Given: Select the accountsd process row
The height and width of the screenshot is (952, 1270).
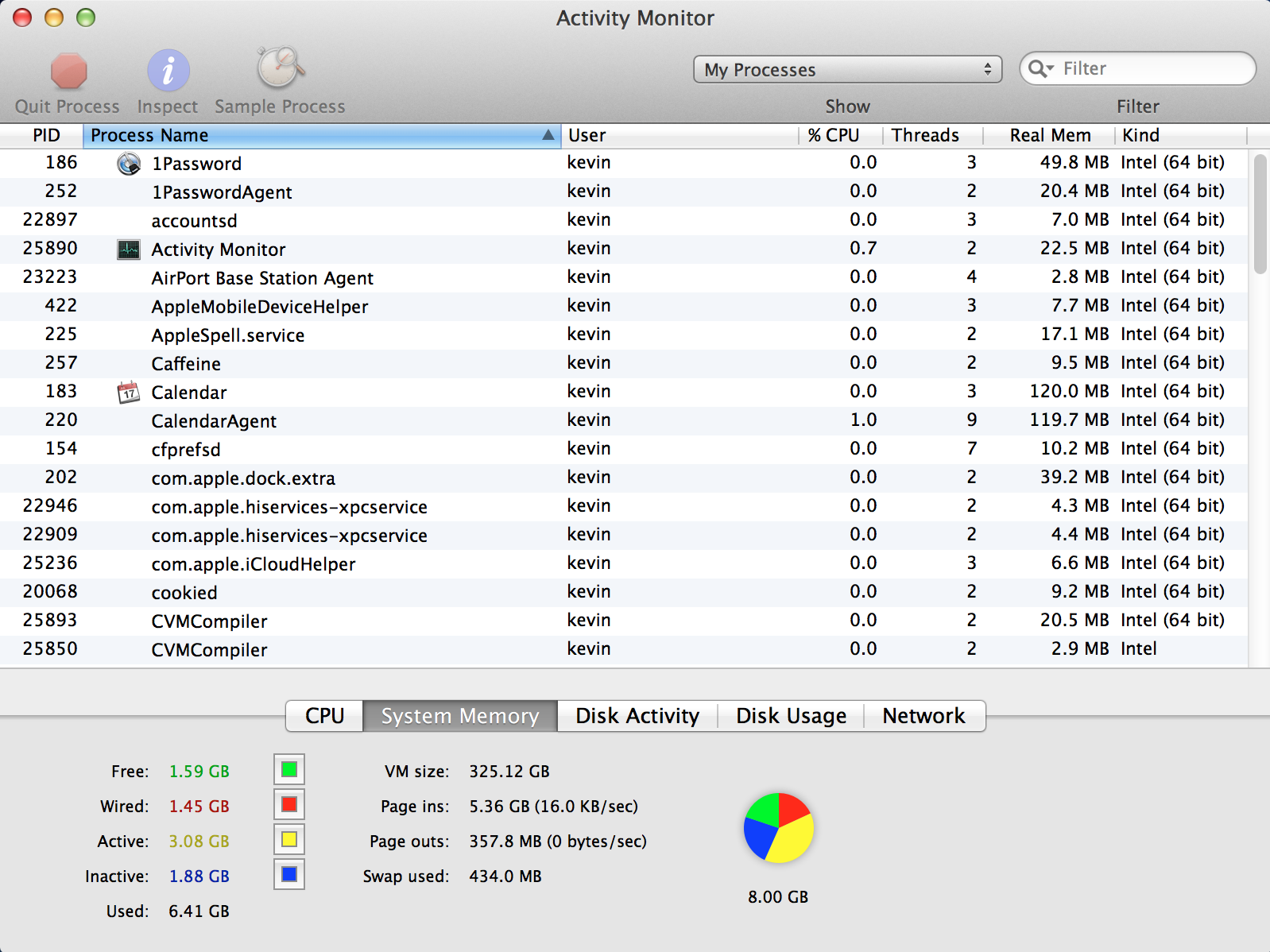Looking at the screenshot, I should (x=624, y=221).
